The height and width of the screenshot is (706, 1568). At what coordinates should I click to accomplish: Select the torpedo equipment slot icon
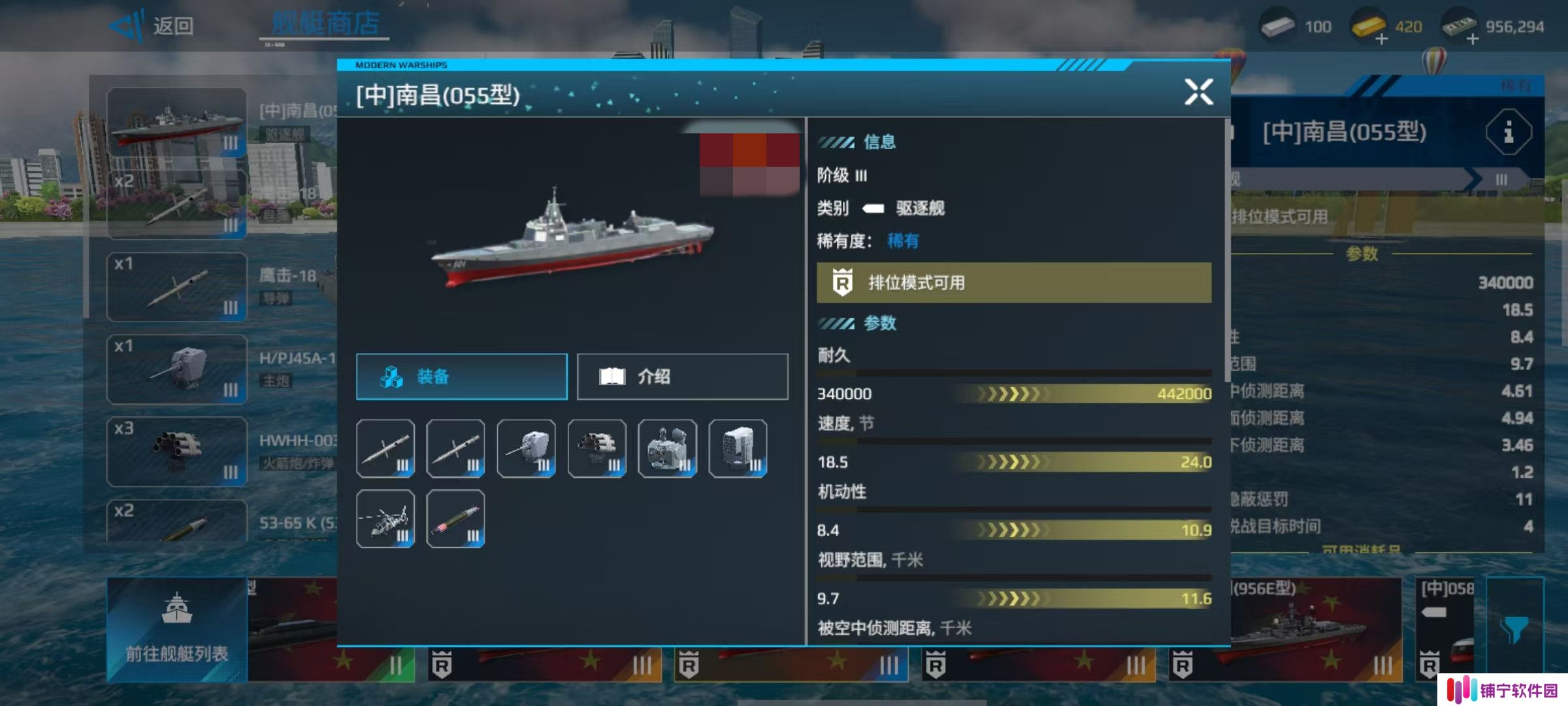455,518
